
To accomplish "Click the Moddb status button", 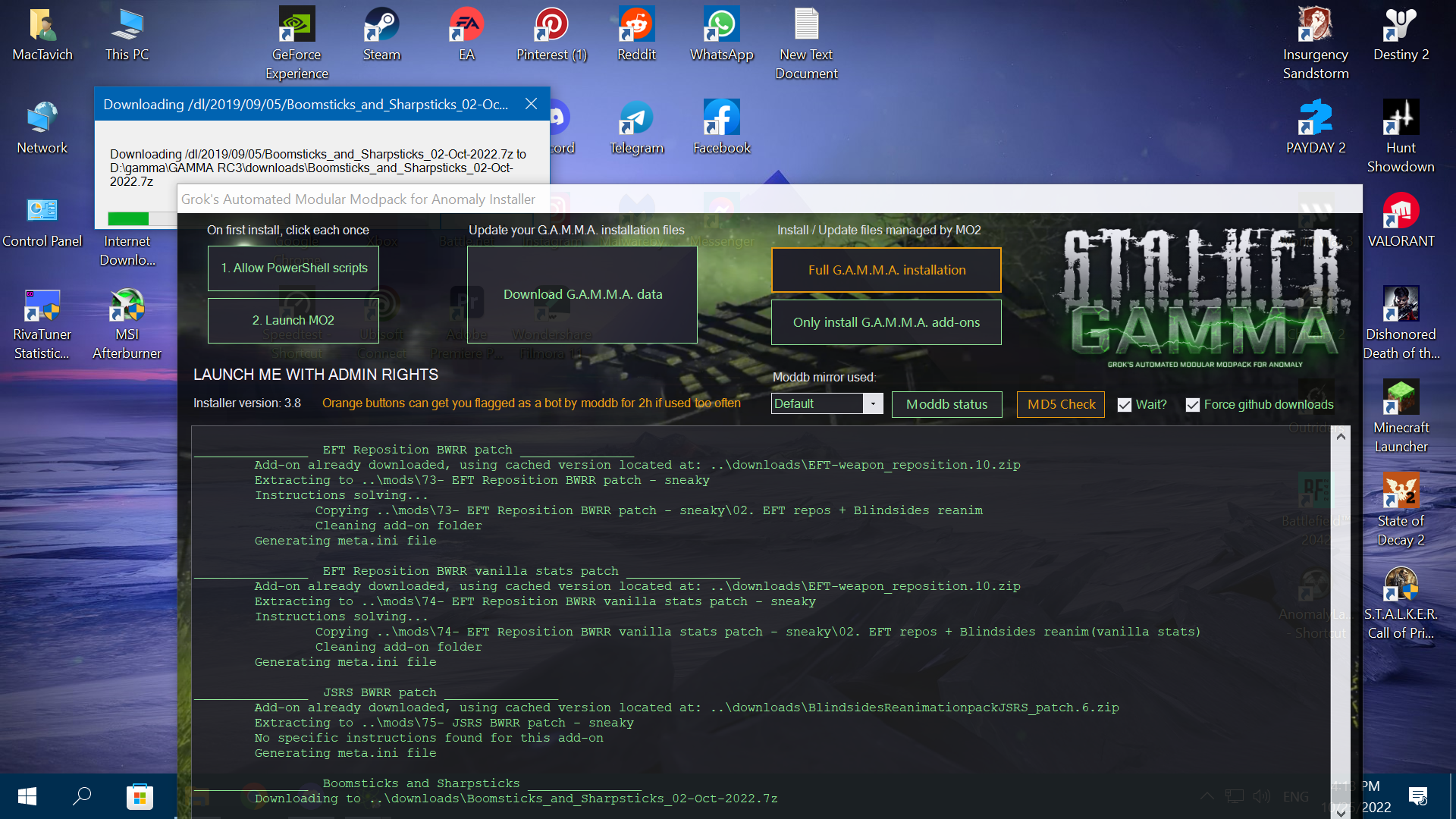I will click(947, 404).
